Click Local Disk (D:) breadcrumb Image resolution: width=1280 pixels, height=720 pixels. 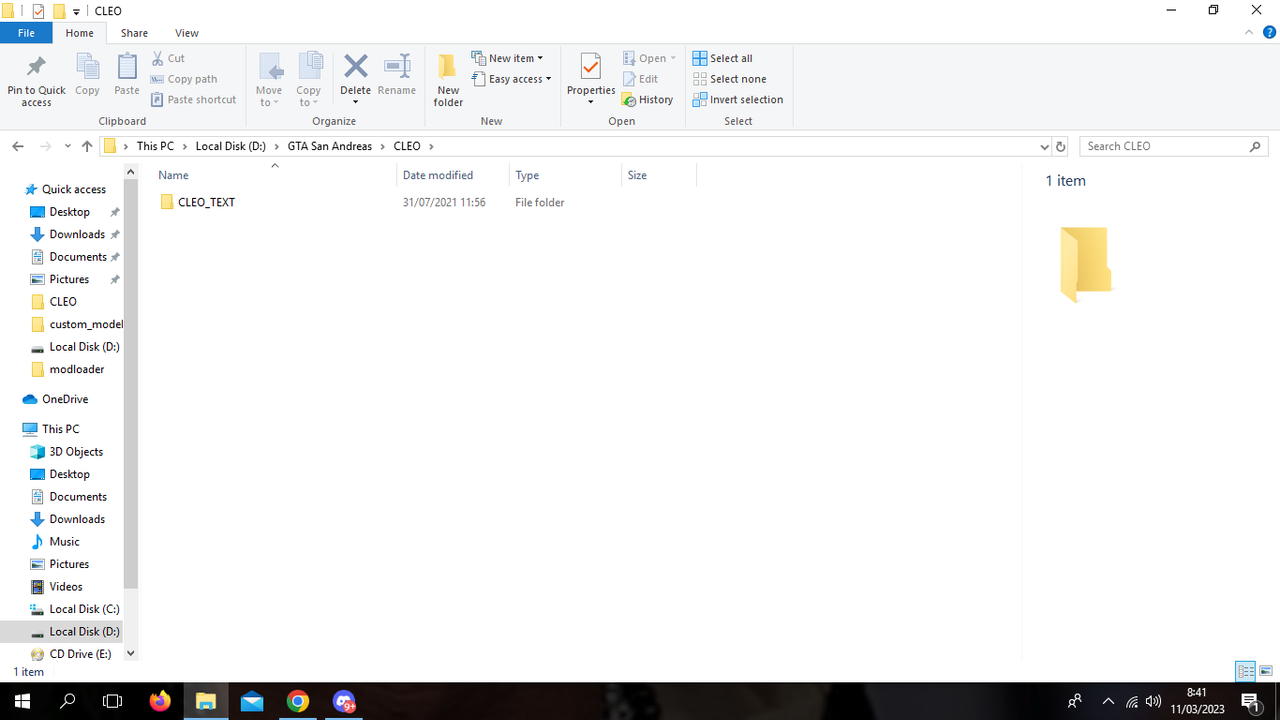231,146
